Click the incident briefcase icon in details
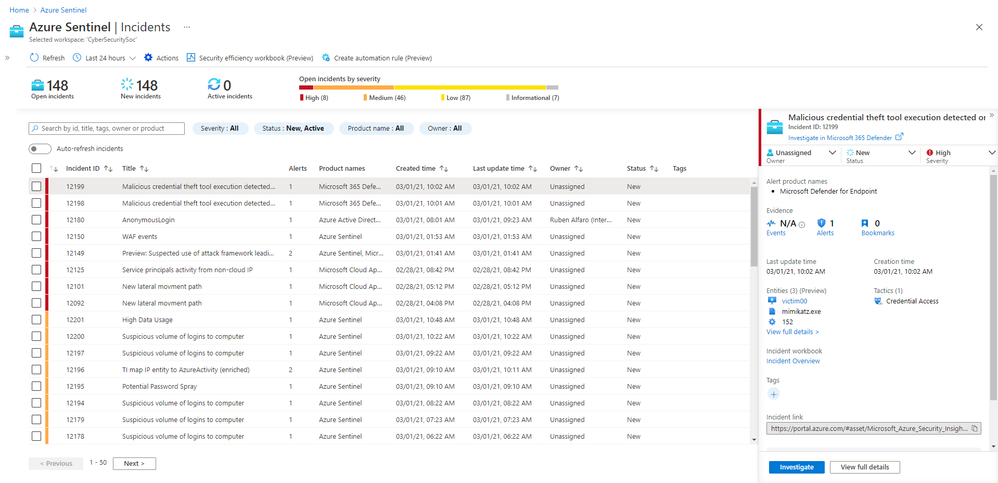 775,126
